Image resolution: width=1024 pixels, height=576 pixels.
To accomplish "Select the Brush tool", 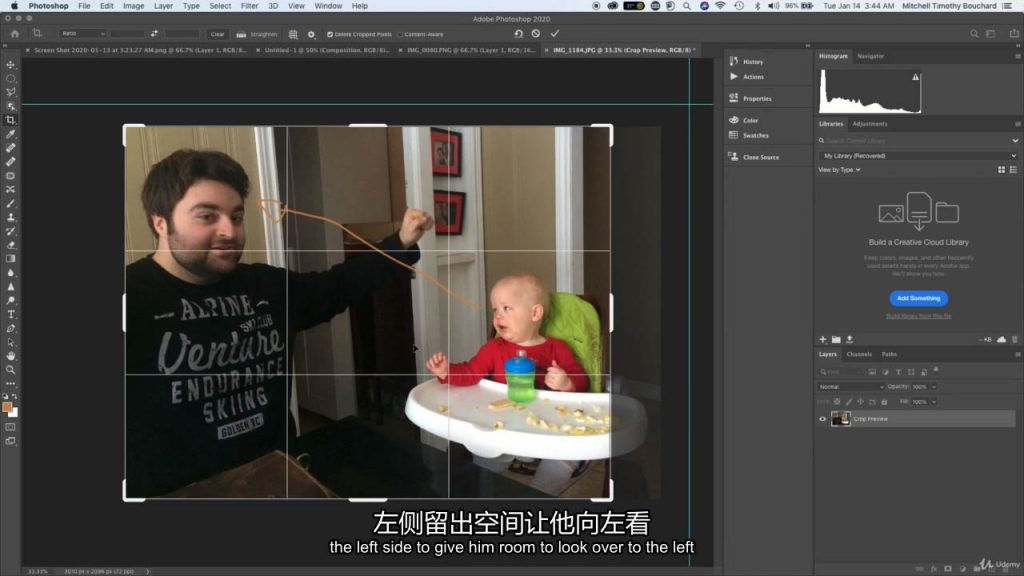I will click(x=10, y=204).
